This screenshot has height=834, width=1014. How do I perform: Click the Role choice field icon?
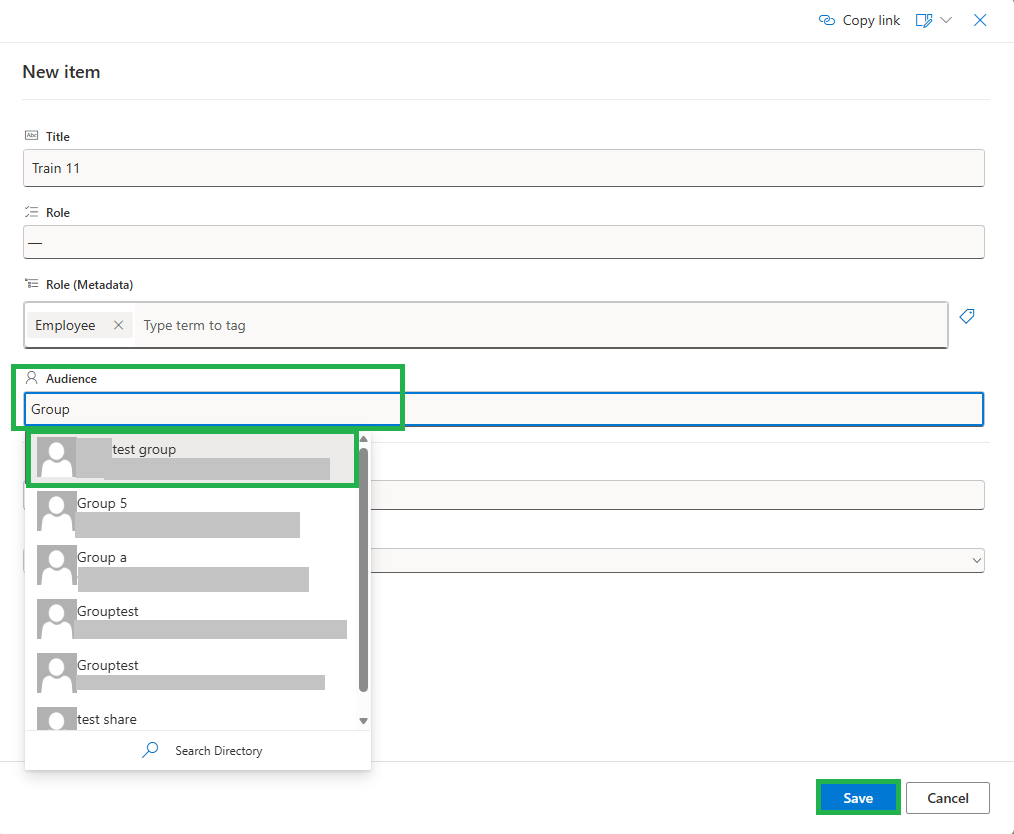click(x=31, y=212)
